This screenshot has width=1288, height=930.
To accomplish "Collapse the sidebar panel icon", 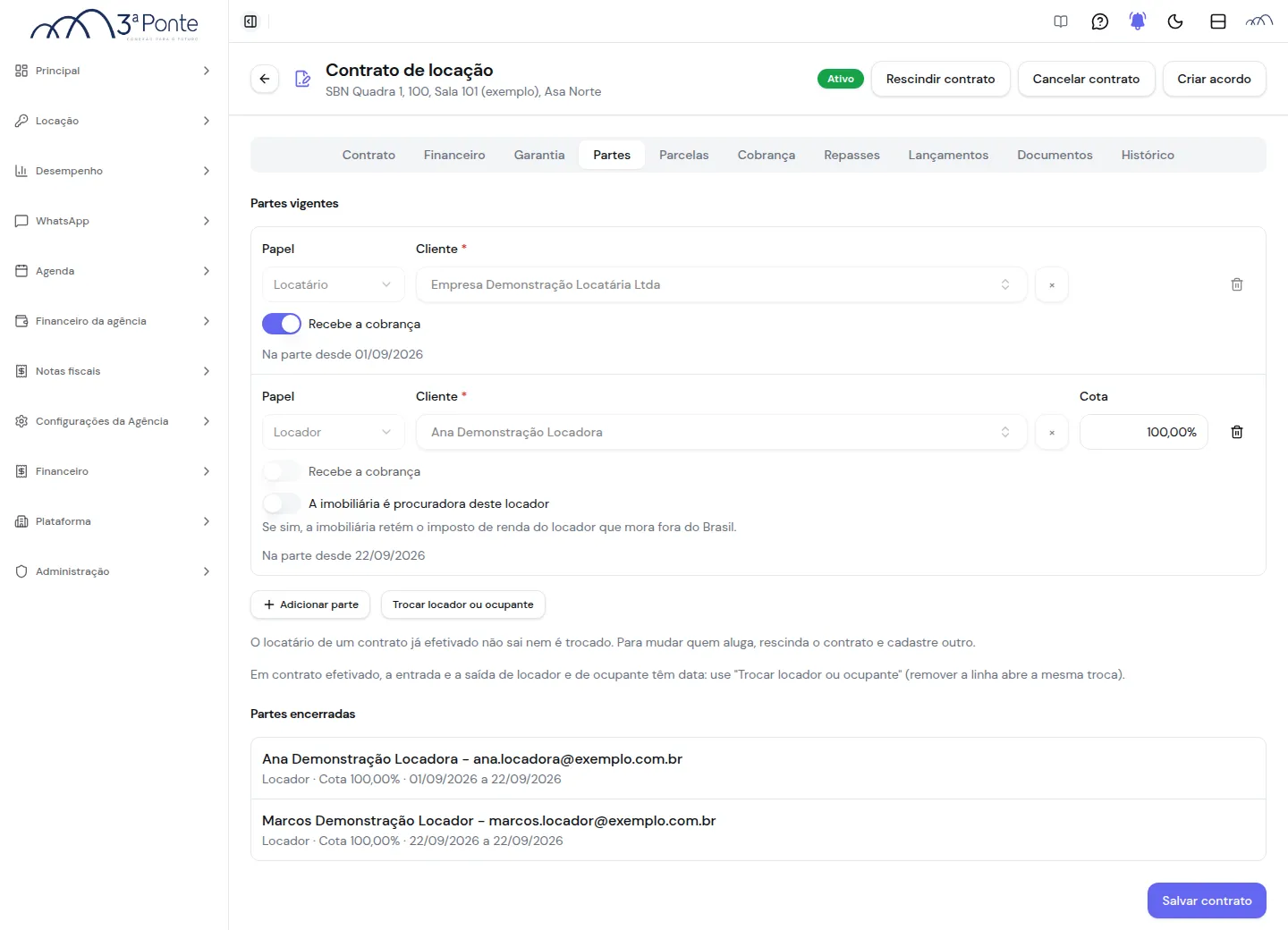I will coord(250,21).
